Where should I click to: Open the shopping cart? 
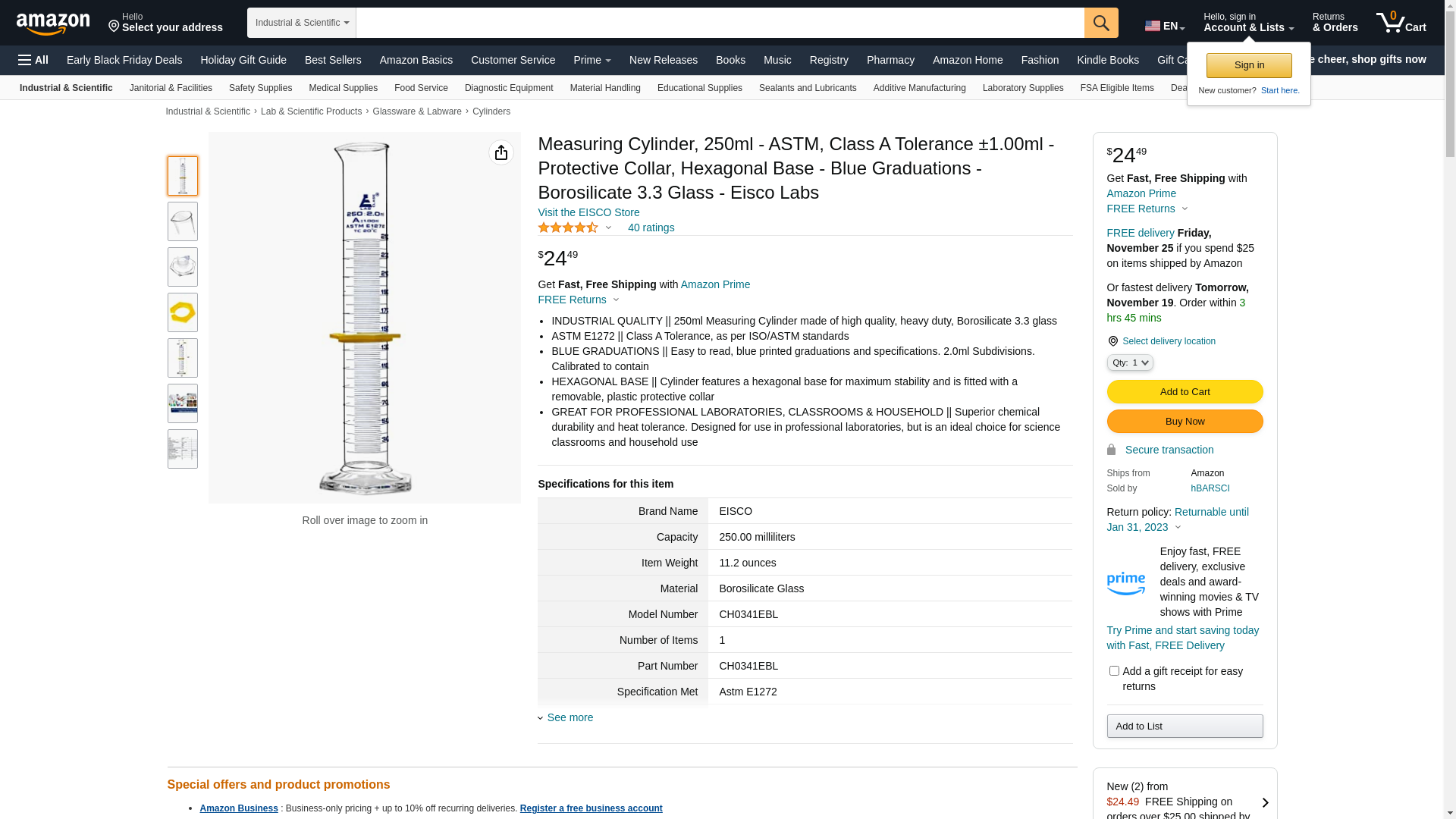1401,23
